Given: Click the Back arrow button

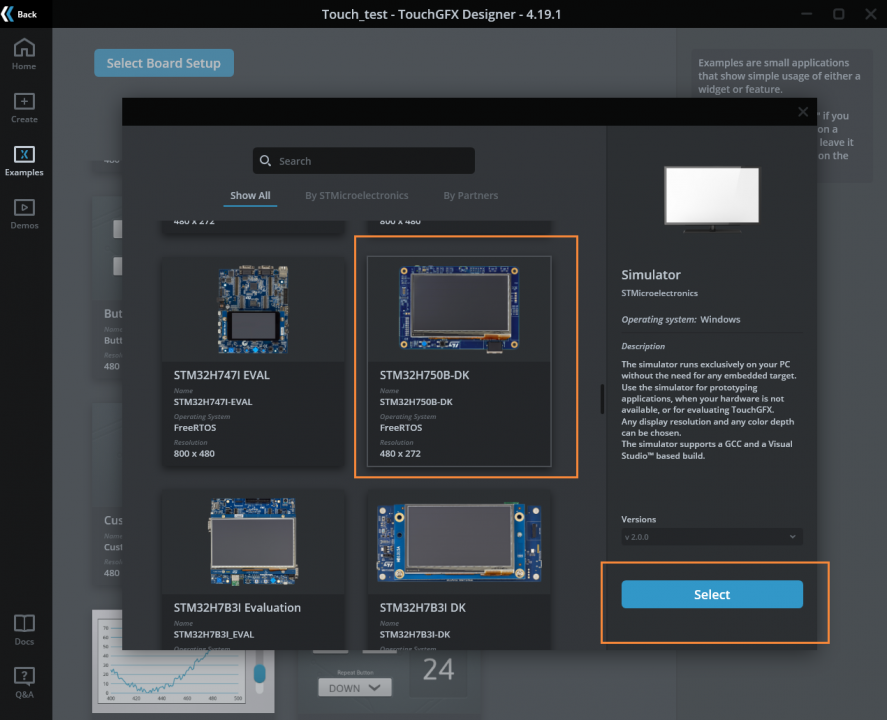Looking at the screenshot, I should (19, 14).
